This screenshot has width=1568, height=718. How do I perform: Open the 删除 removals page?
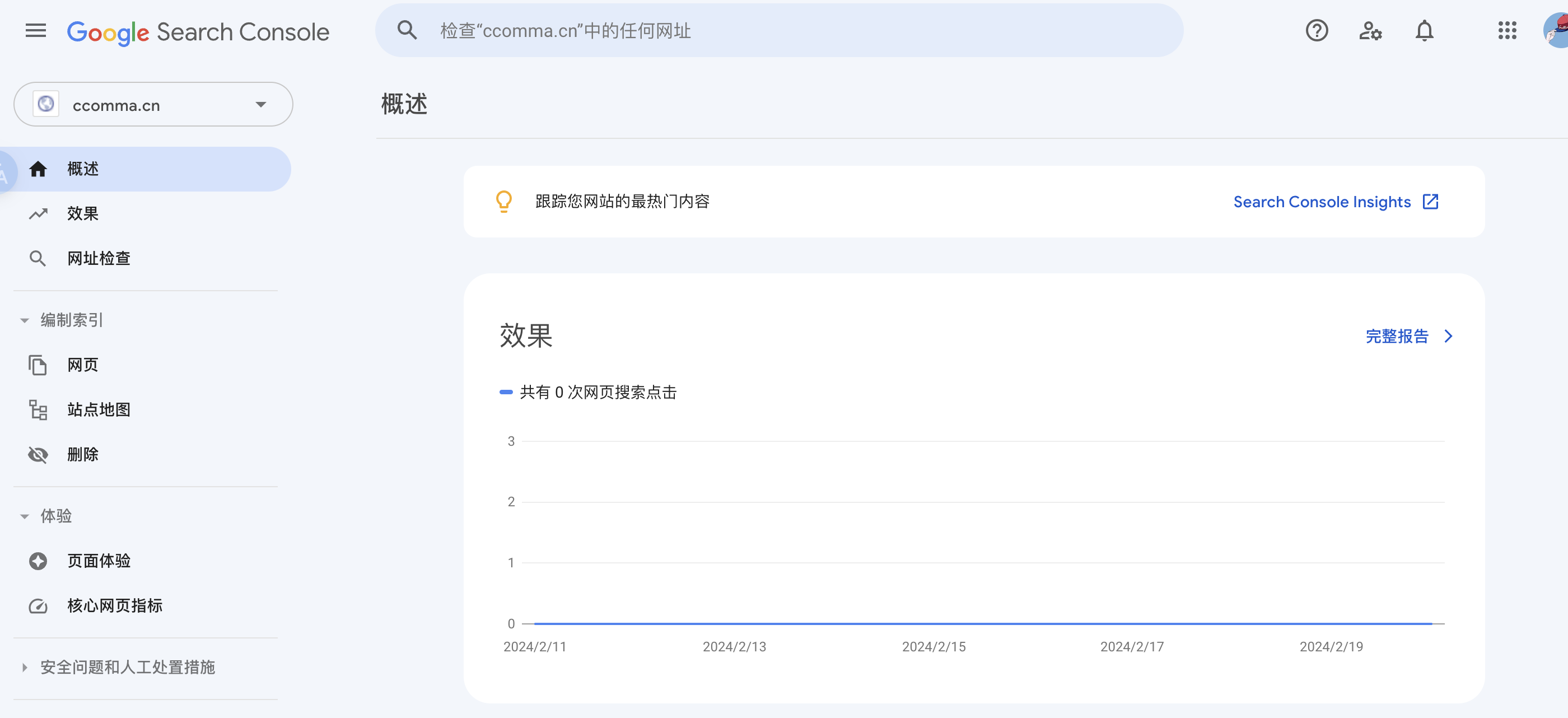(83, 454)
